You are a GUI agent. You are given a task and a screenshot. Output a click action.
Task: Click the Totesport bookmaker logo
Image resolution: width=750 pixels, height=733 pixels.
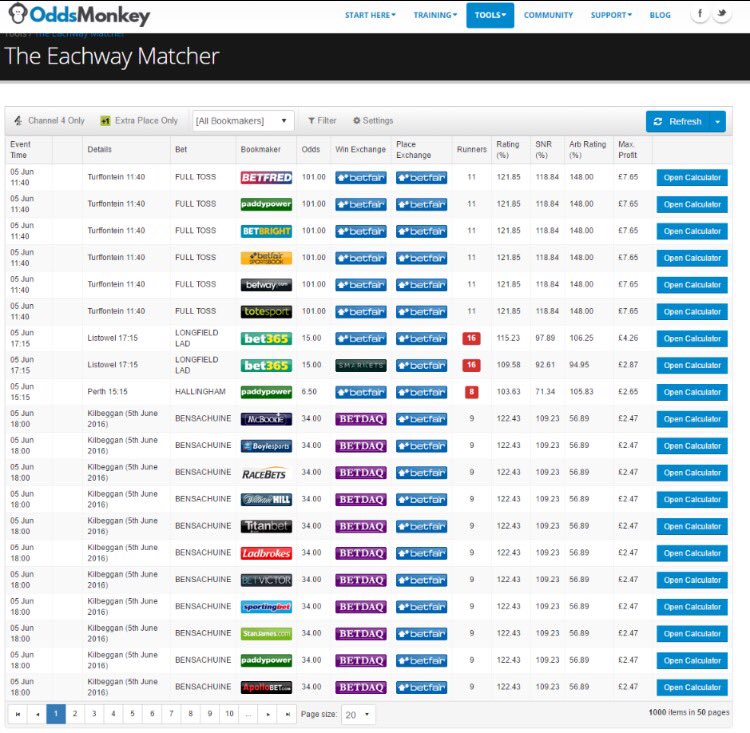(x=266, y=312)
